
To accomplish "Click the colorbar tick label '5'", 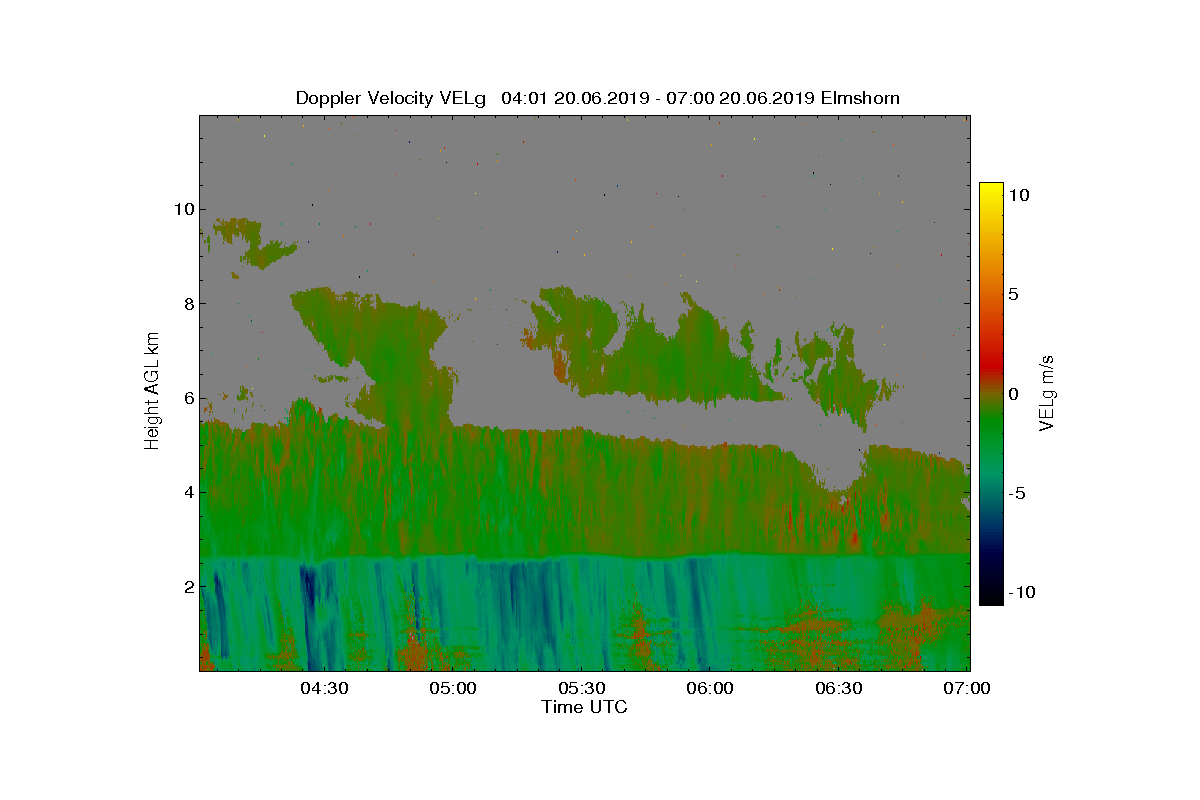I will [x=1013, y=295].
